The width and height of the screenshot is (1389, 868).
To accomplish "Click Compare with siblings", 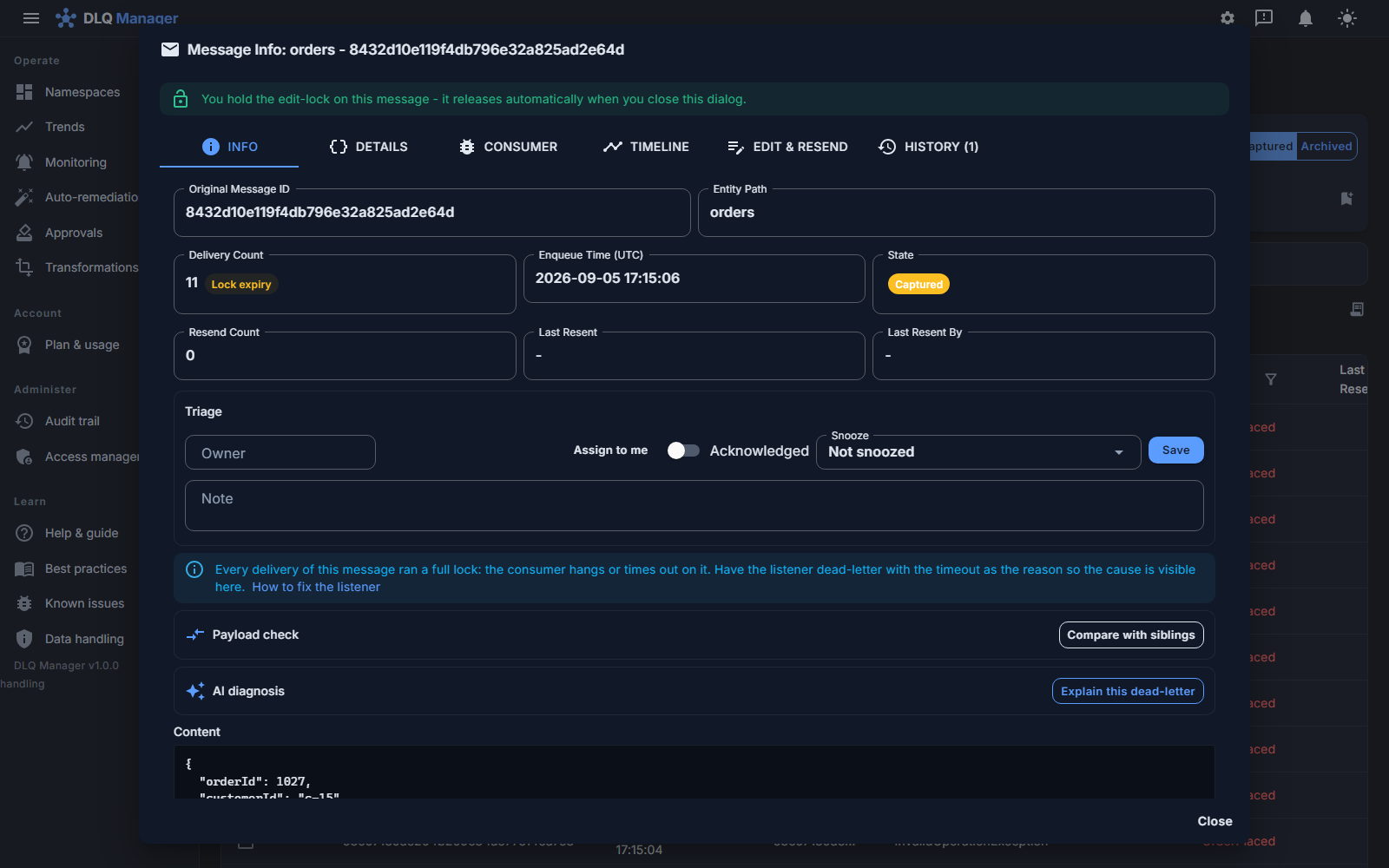I will tap(1131, 635).
